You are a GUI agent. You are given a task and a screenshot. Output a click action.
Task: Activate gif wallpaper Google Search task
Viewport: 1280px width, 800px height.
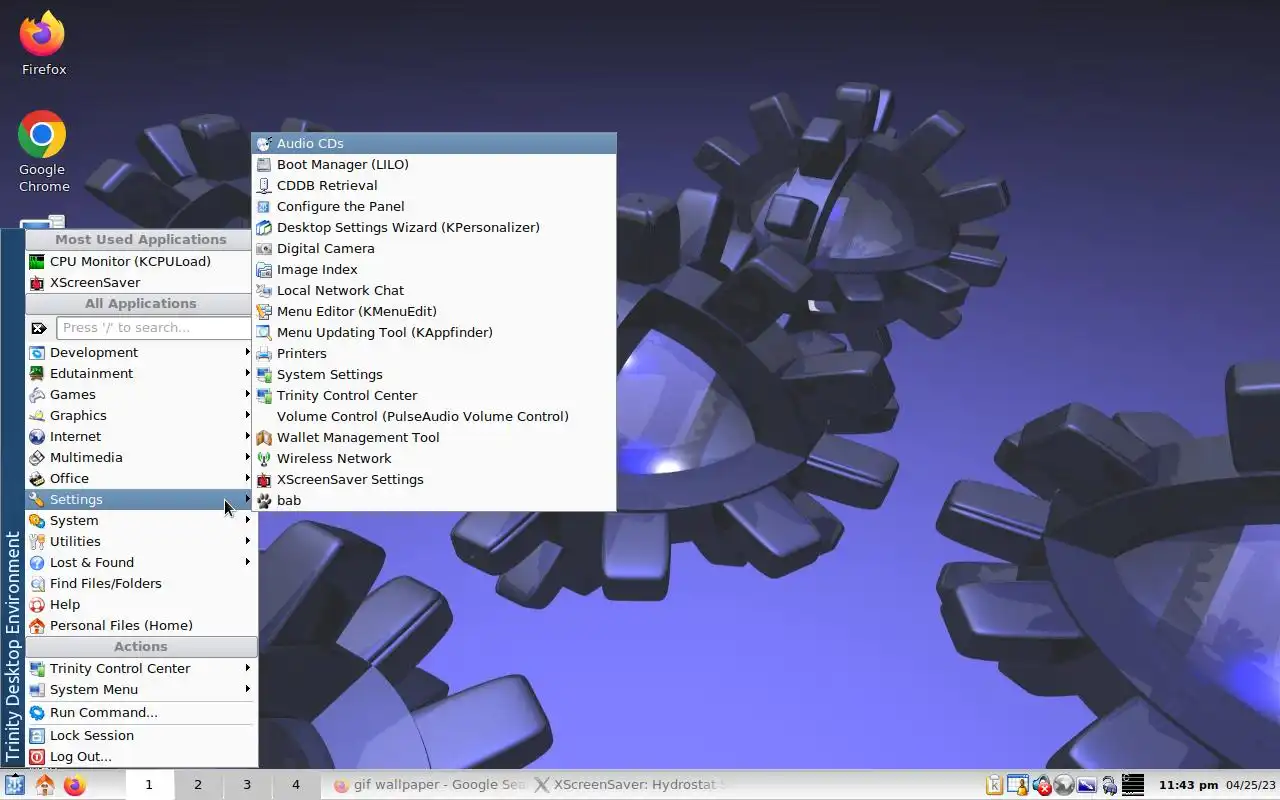coord(428,785)
